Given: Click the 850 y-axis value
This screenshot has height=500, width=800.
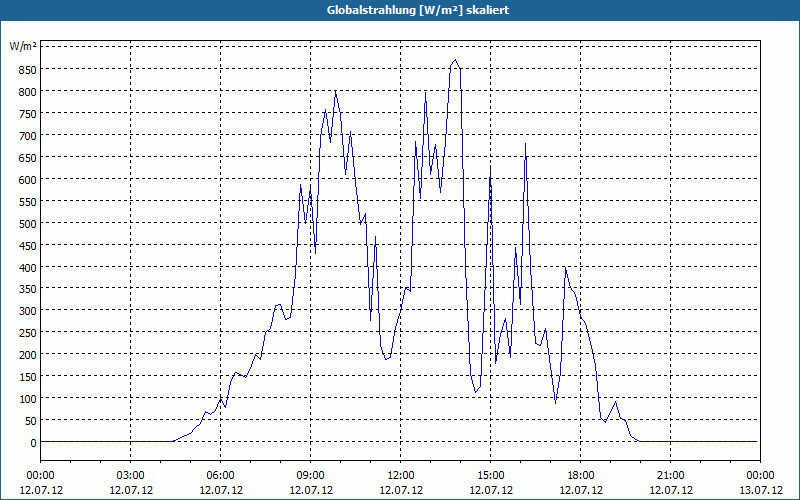Looking at the screenshot, I should click(x=28, y=69).
